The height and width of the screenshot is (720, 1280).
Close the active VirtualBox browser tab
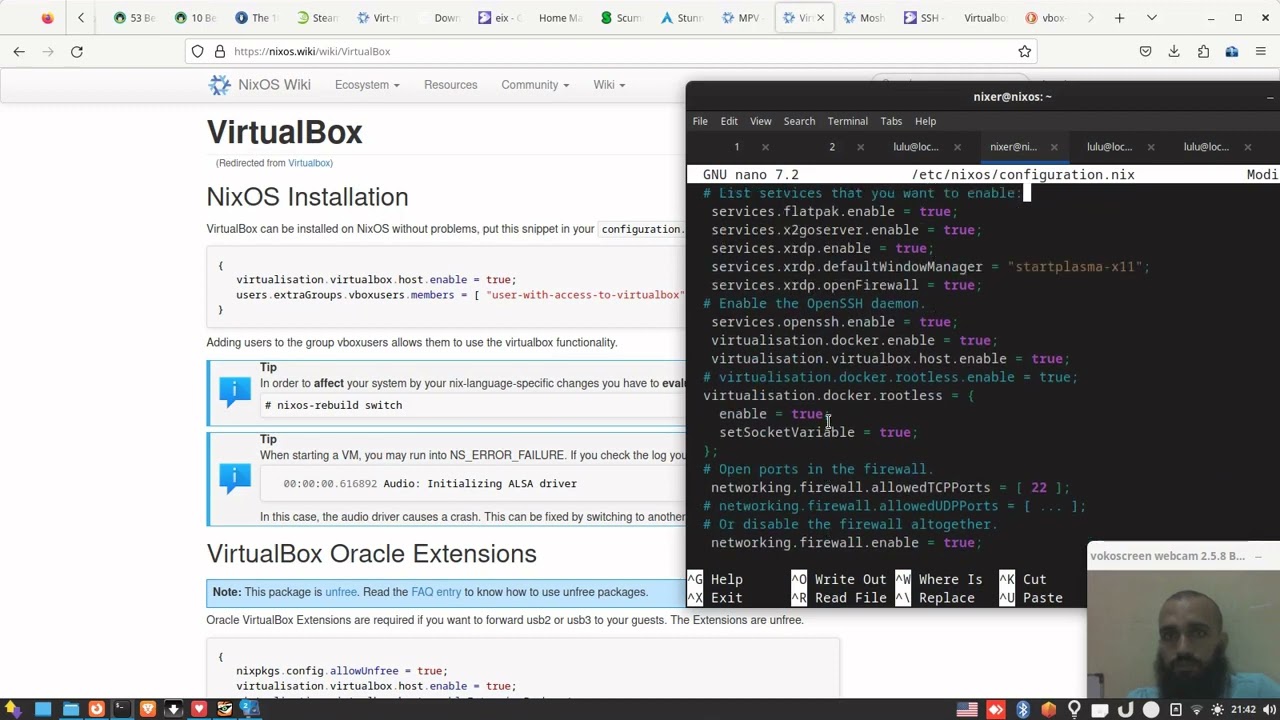pos(820,18)
